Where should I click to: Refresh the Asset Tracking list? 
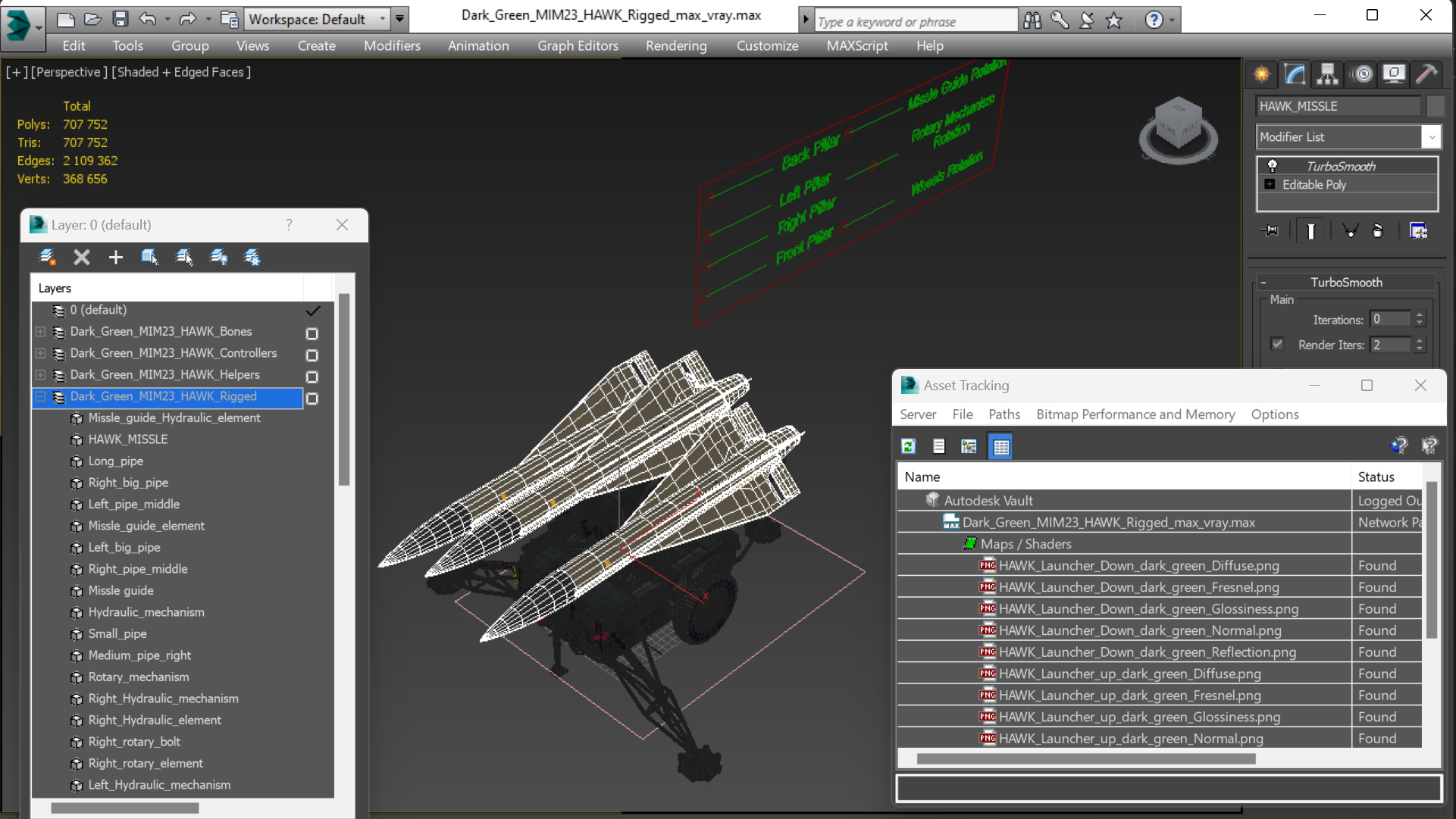(x=908, y=446)
